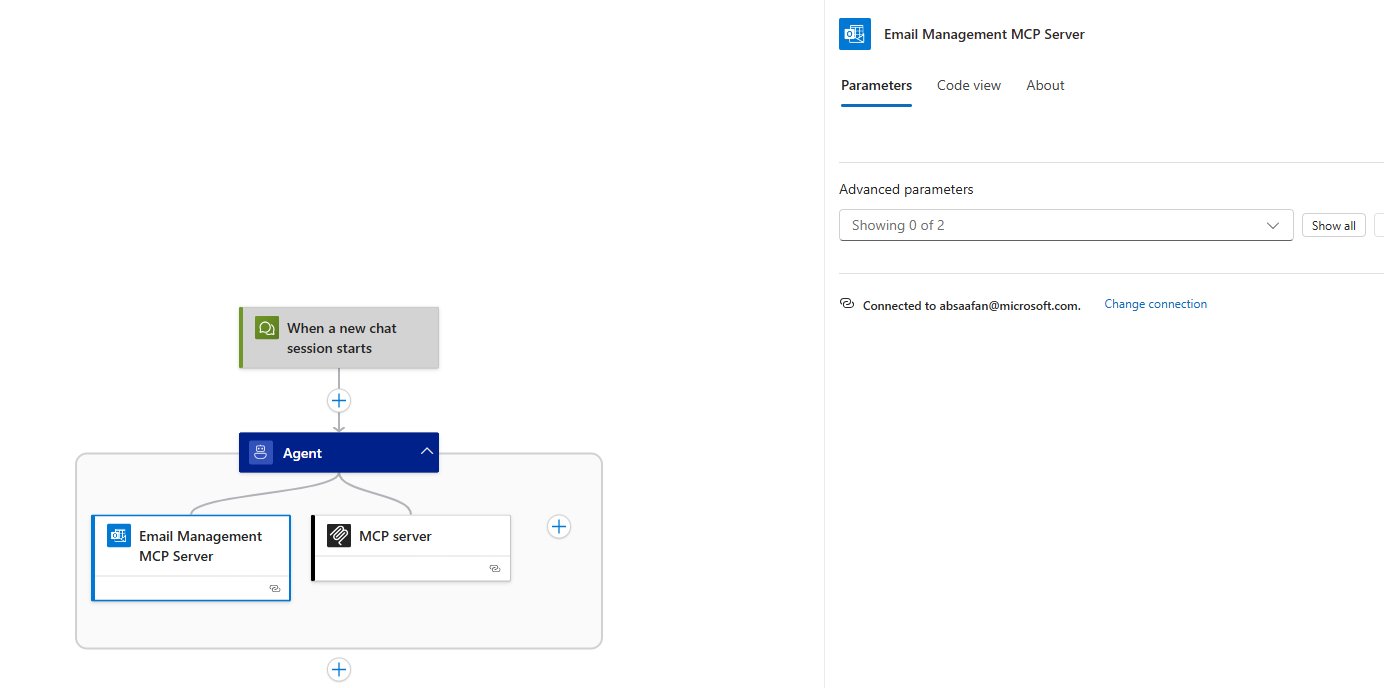Expand the advanced parameters list arrow
The width and height of the screenshot is (1384, 688).
click(1273, 225)
